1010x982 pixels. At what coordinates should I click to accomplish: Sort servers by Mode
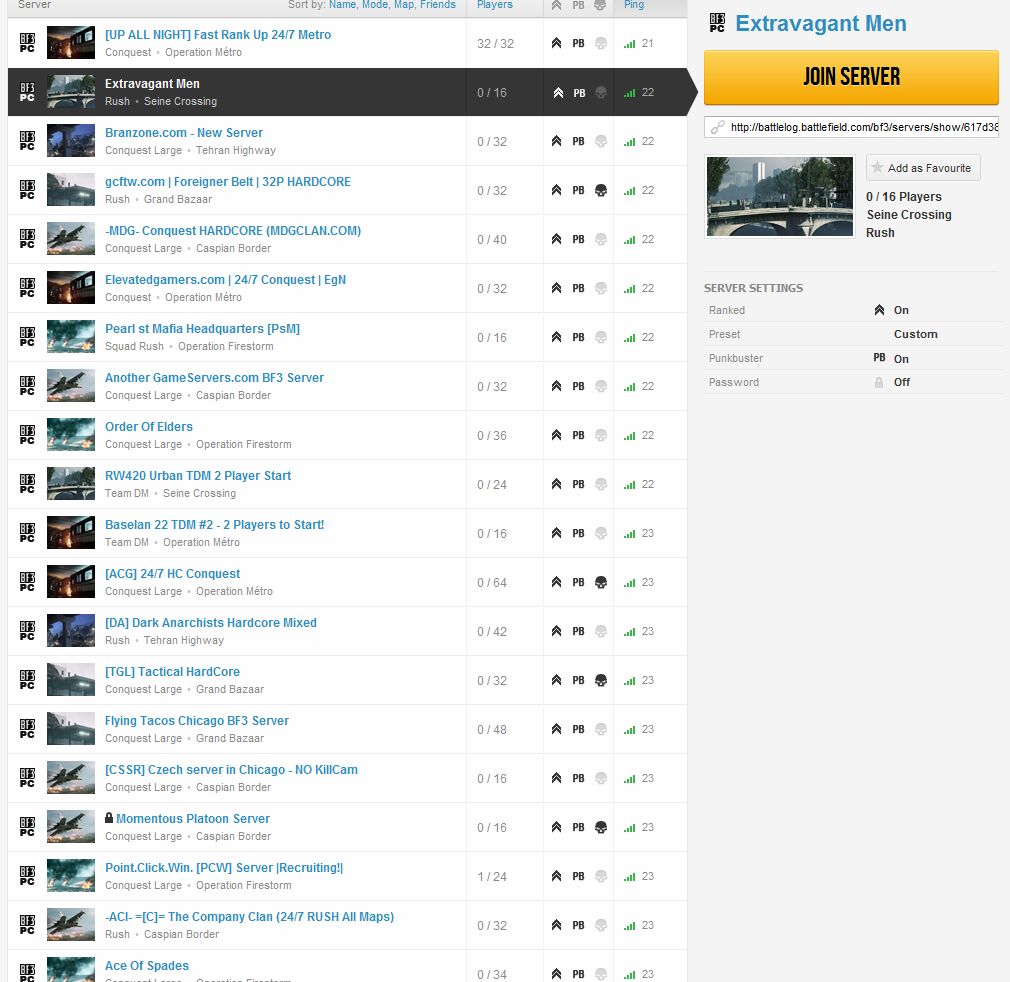click(375, 5)
